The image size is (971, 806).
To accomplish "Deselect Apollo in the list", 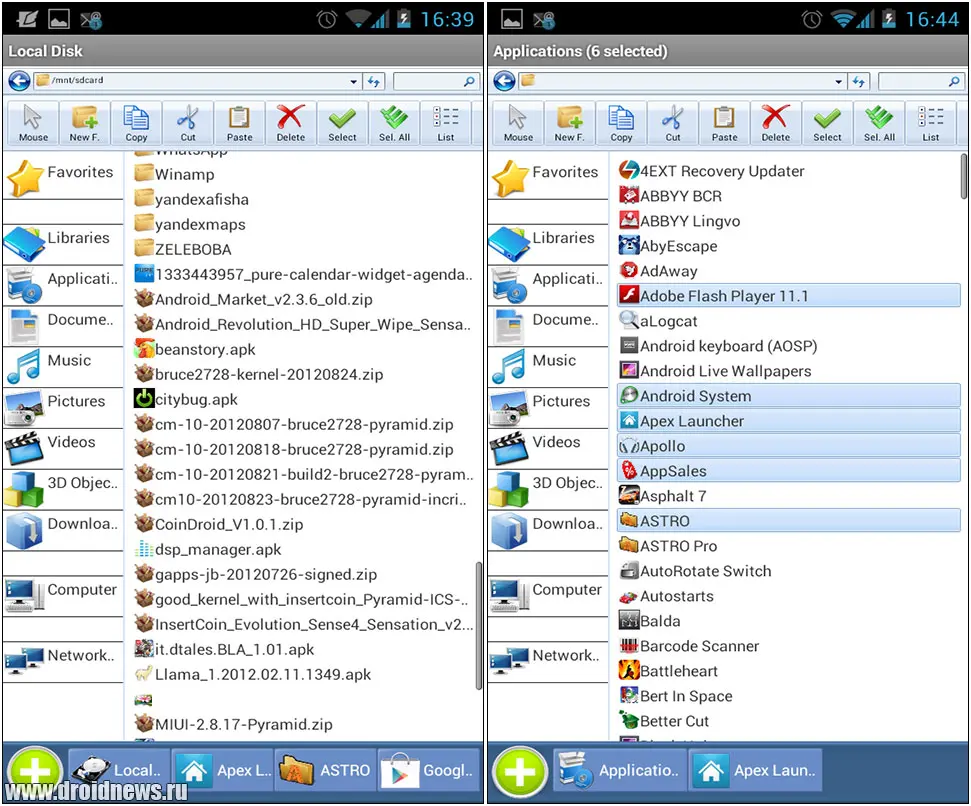I will tap(788, 446).
